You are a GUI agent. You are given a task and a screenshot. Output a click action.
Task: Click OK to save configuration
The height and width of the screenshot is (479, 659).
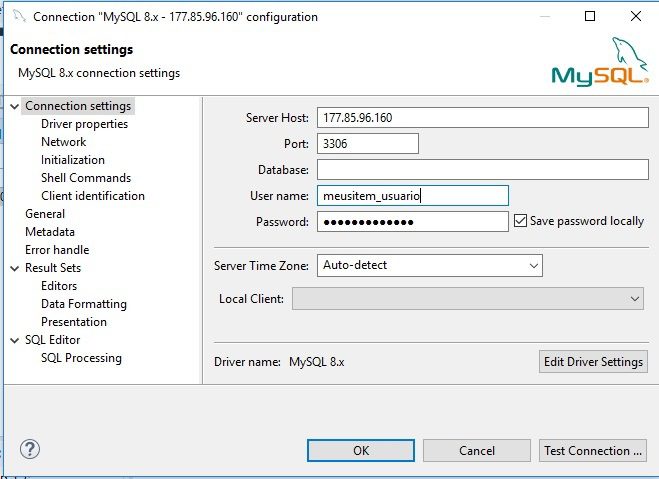point(361,450)
